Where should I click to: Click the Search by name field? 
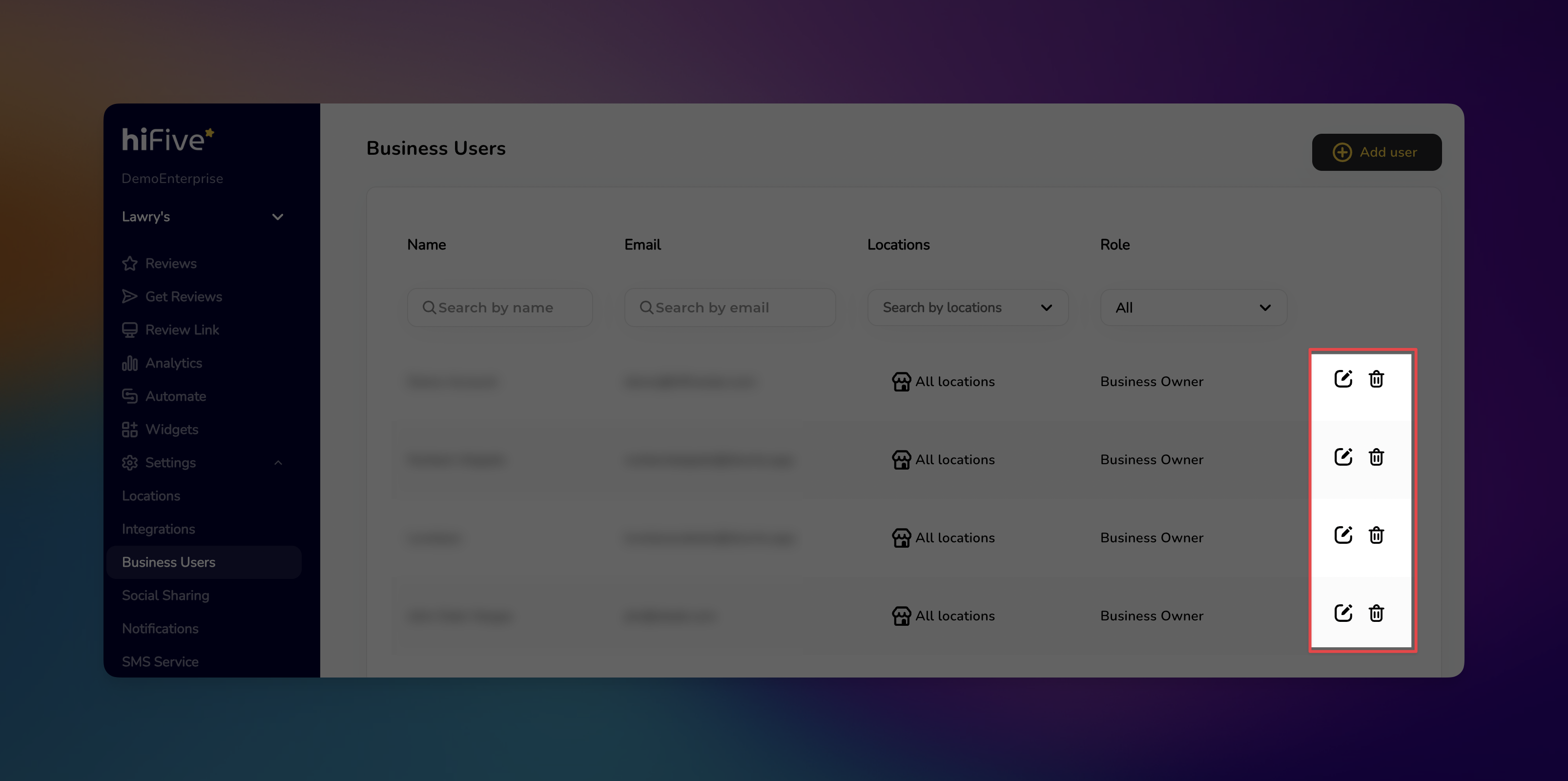click(x=500, y=308)
